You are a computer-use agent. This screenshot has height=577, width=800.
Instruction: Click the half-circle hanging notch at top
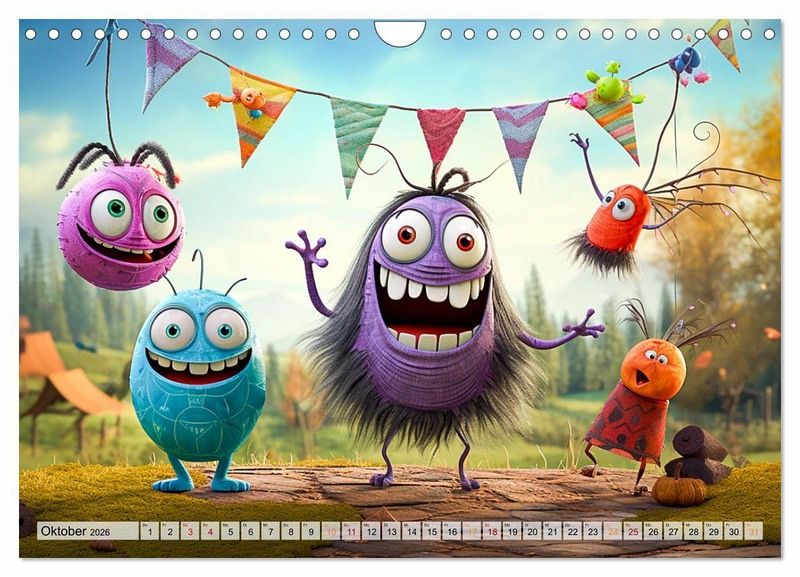pyautogui.click(x=400, y=34)
